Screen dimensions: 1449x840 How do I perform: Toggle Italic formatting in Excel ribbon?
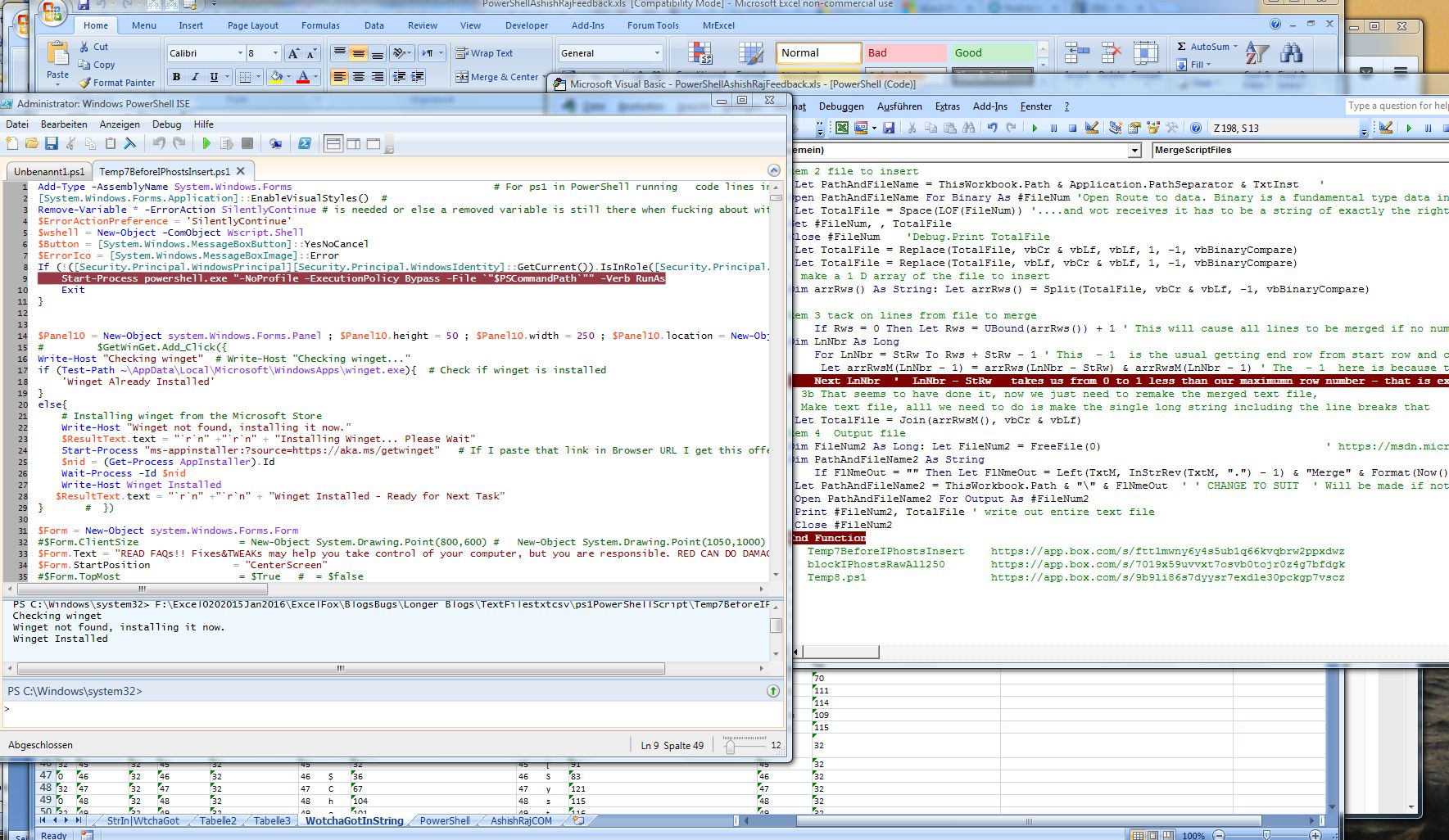pyautogui.click(x=195, y=77)
